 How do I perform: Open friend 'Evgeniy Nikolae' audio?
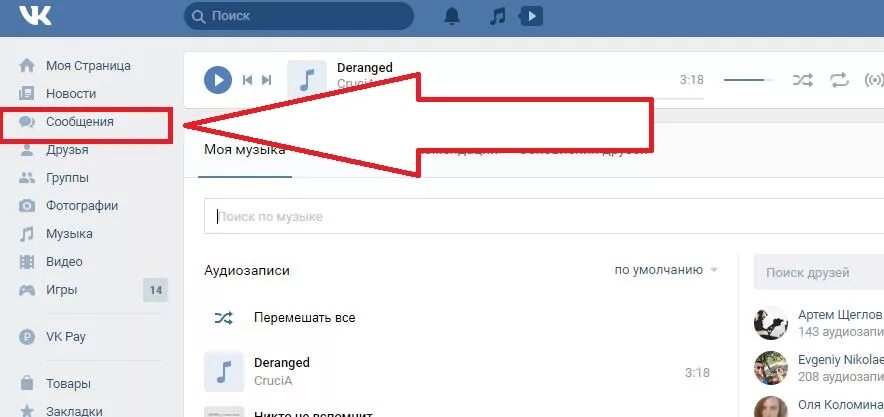841,360
